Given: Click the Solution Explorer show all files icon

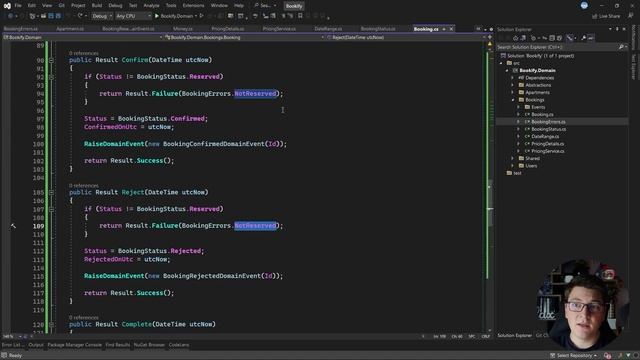Looking at the screenshot, I should click(x=559, y=38).
